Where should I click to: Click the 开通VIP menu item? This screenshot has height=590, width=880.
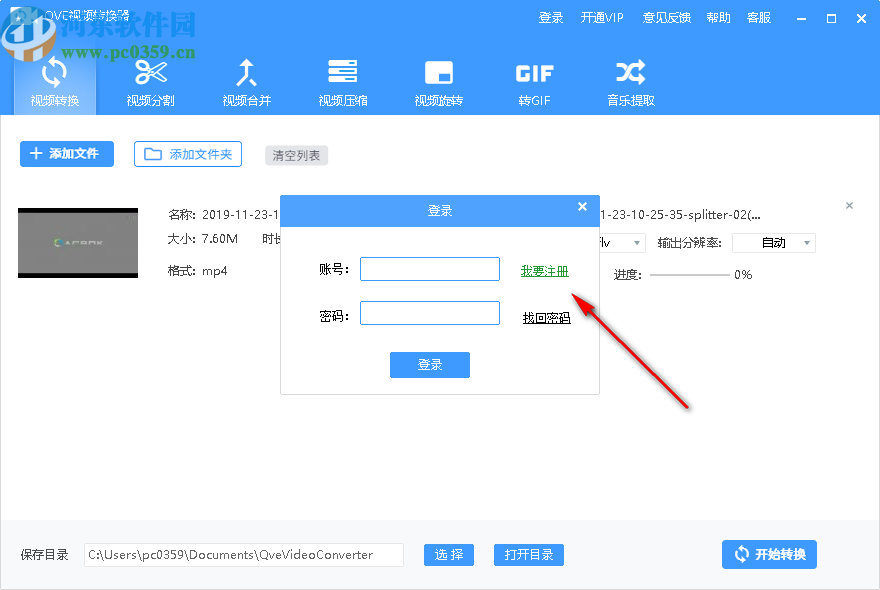coord(601,17)
